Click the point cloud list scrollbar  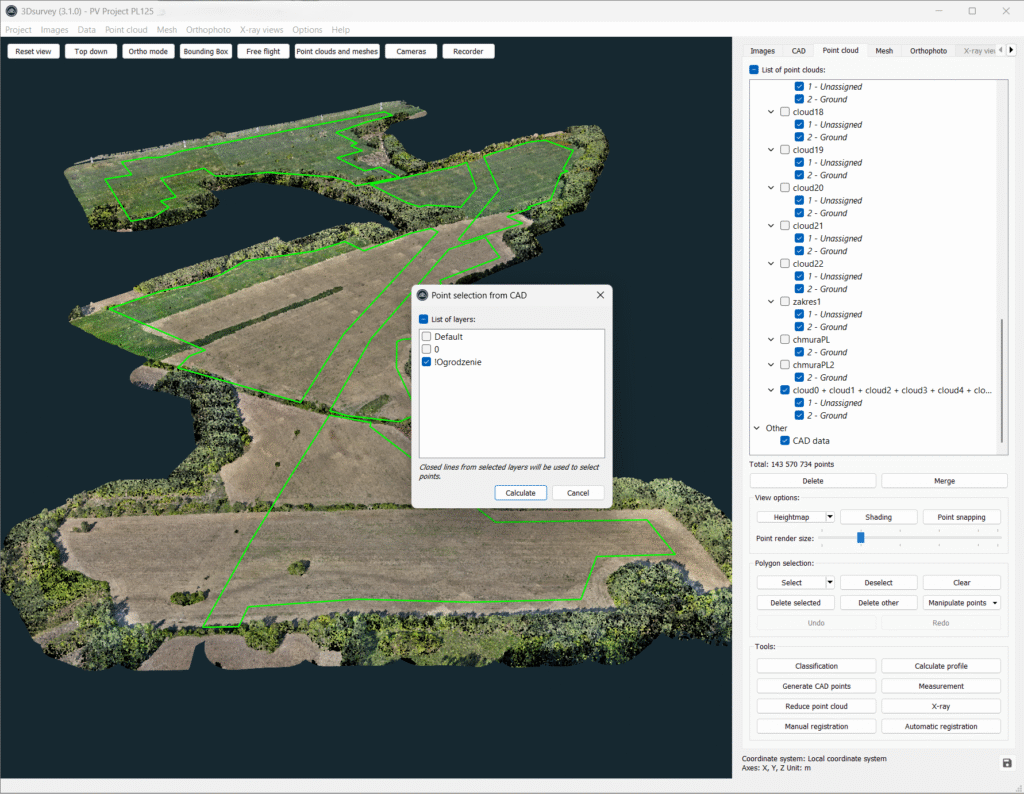[1002, 381]
